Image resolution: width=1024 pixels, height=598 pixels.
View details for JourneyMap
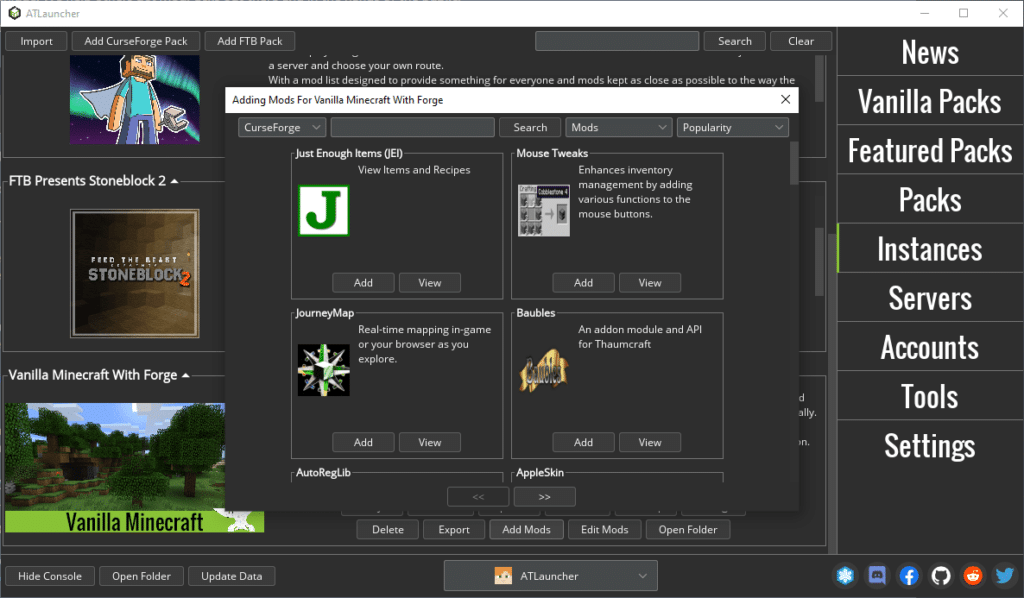pyautogui.click(x=429, y=442)
